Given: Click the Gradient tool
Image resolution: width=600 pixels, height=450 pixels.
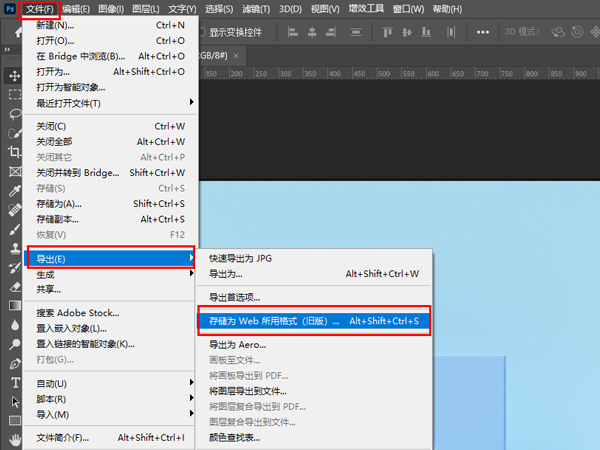Looking at the screenshot, I should [x=15, y=305].
